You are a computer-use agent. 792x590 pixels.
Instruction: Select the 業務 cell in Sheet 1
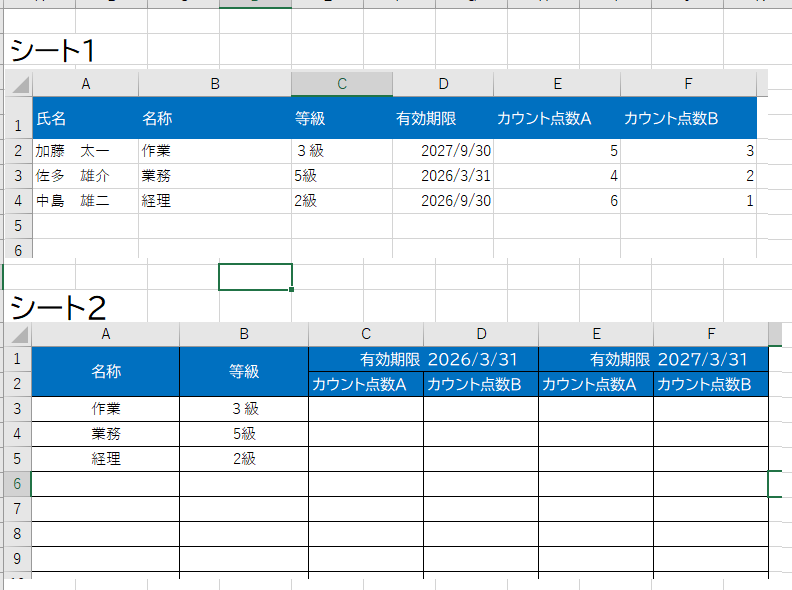point(215,176)
